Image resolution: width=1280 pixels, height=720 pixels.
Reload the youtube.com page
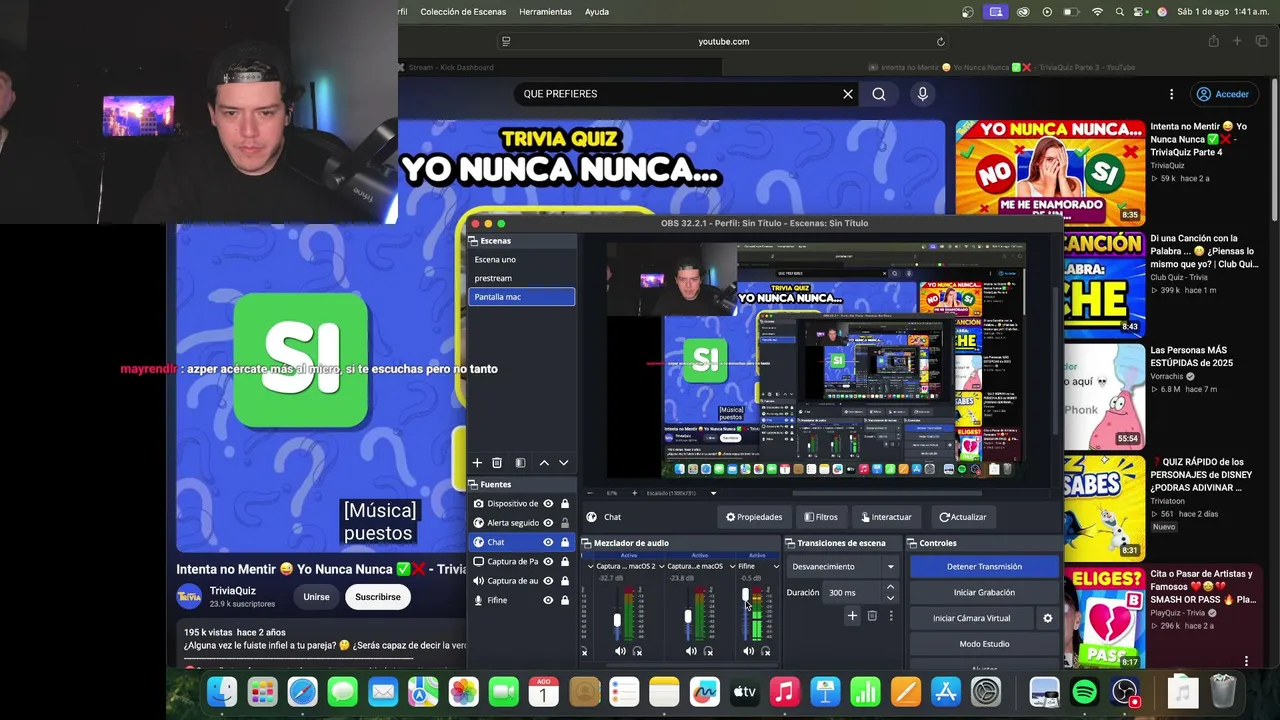point(940,41)
